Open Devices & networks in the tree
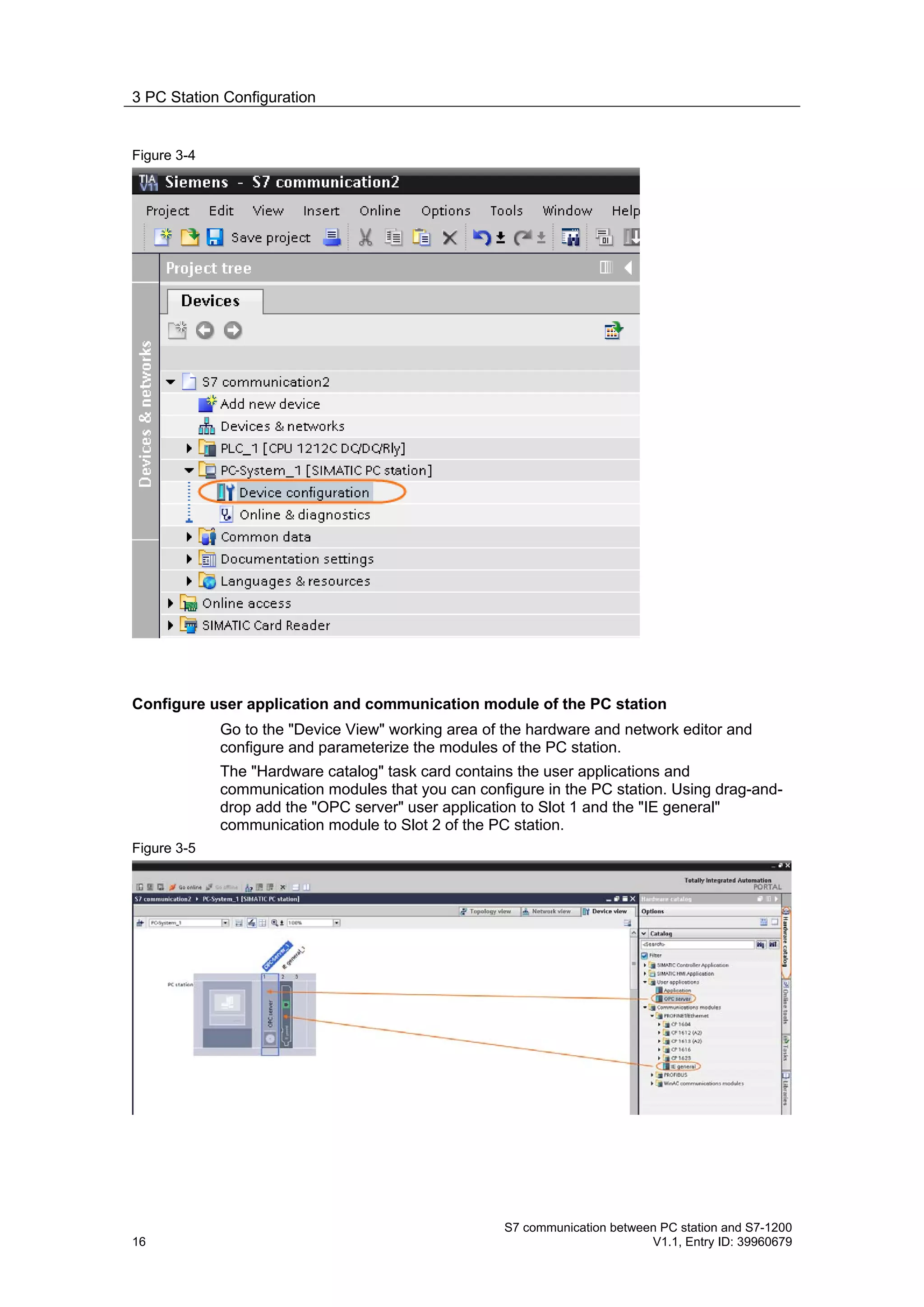Screen dimensions: 924x1307 pyautogui.click(x=282, y=426)
